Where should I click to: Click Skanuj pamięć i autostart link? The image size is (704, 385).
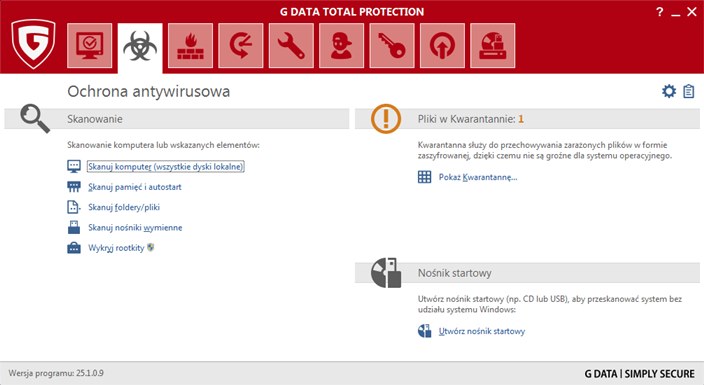pyautogui.click(x=135, y=187)
